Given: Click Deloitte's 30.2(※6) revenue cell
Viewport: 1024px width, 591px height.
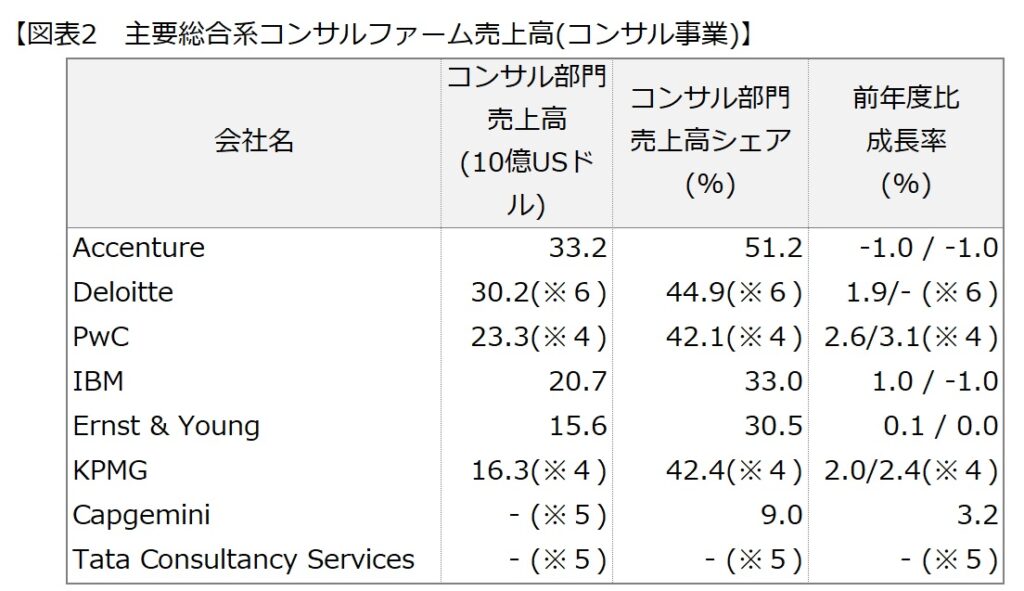Looking at the screenshot, I should coord(539,292).
